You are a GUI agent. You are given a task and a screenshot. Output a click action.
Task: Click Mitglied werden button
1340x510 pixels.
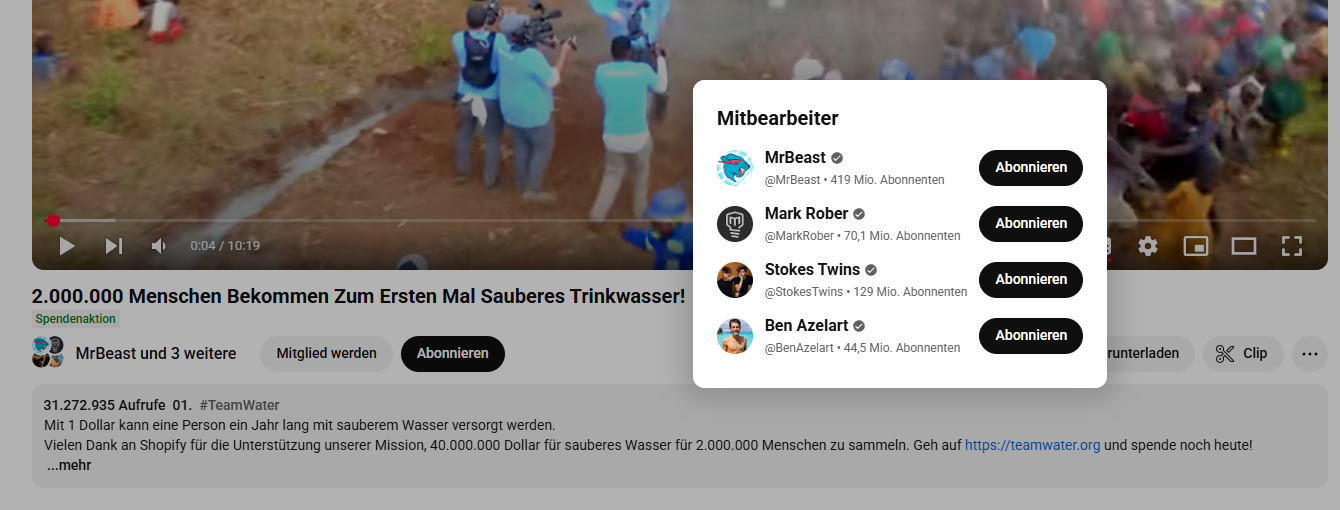pos(327,353)
